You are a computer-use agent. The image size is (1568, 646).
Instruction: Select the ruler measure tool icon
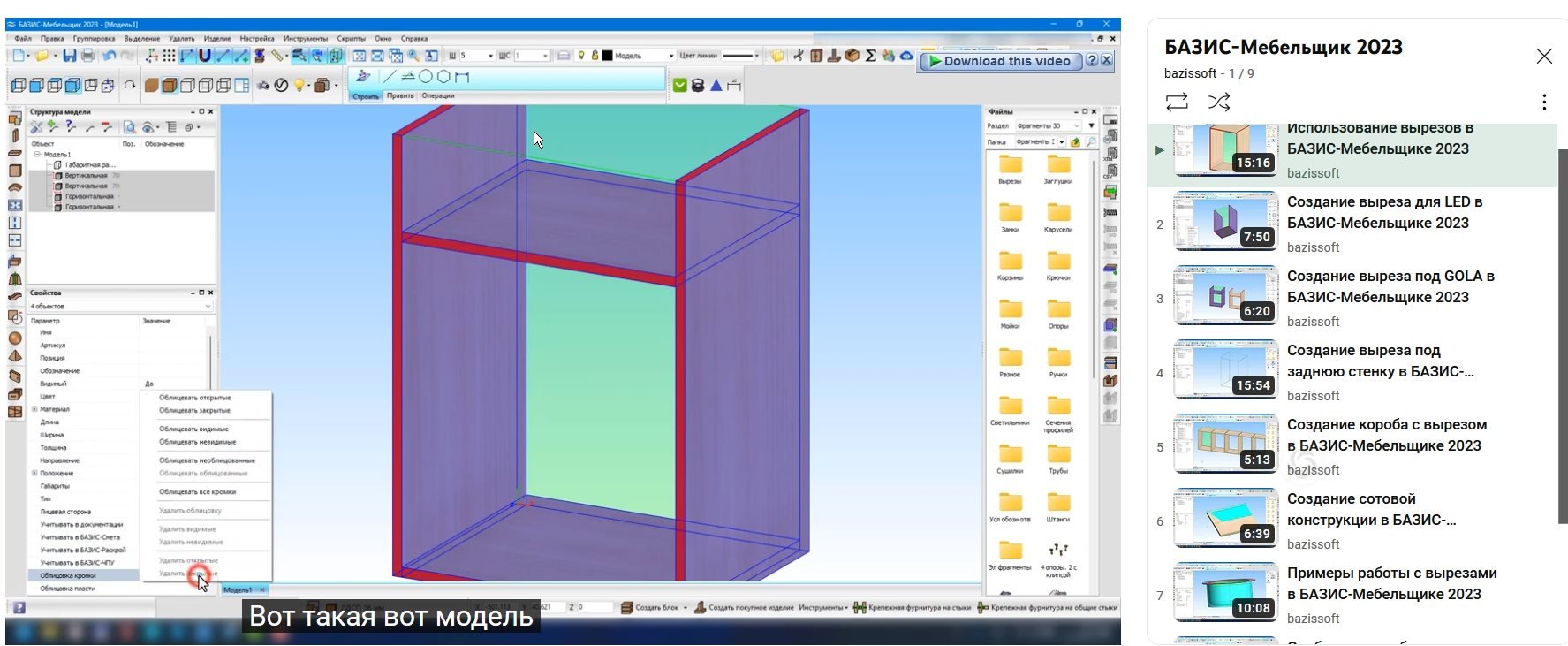pyautogui.click(x=277, y=56)
